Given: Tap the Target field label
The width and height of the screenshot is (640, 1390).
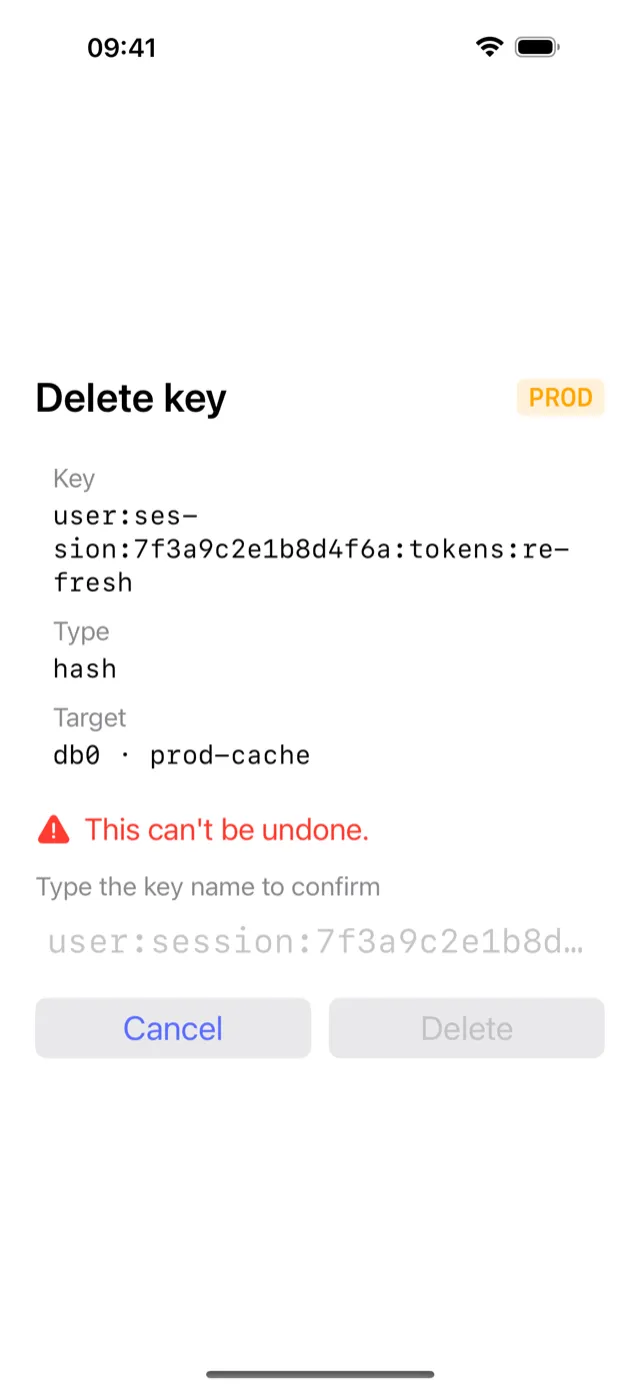Looking at the screenshot, I should 90,718.
